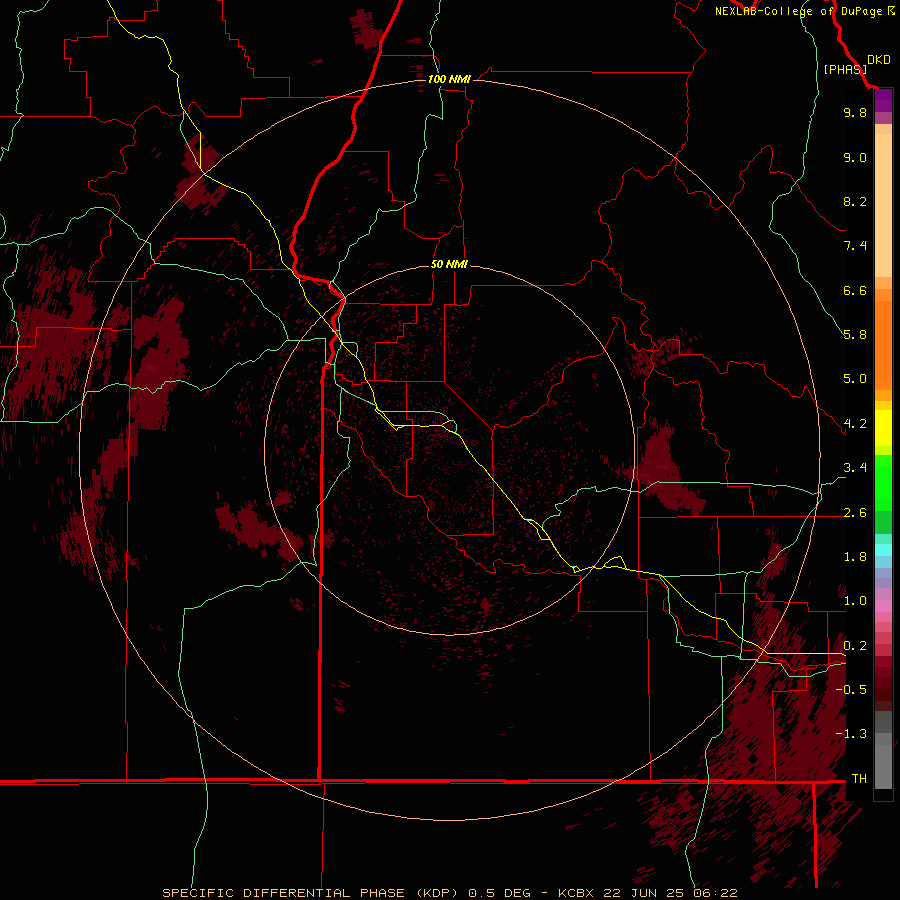900x900 pixels.
Task: Click the -1.3 value on the color scale
Action: click(851, 734)
